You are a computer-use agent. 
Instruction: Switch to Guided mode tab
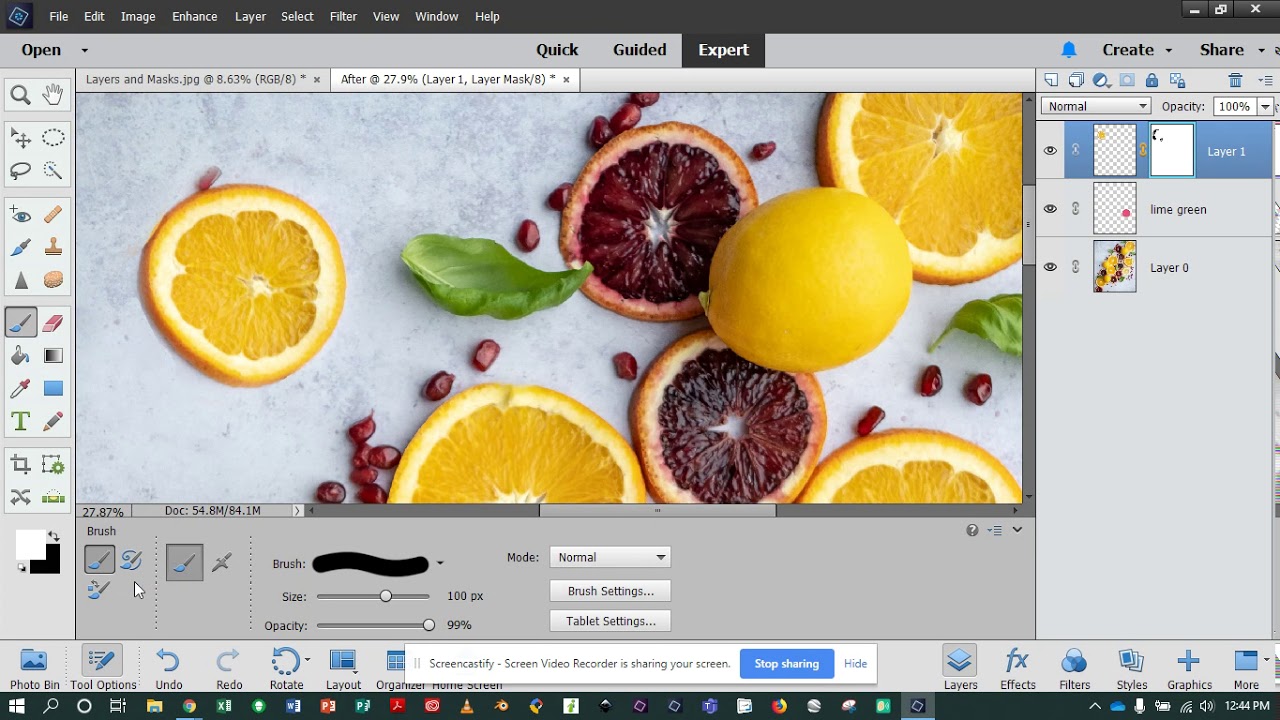pos(639,50)
